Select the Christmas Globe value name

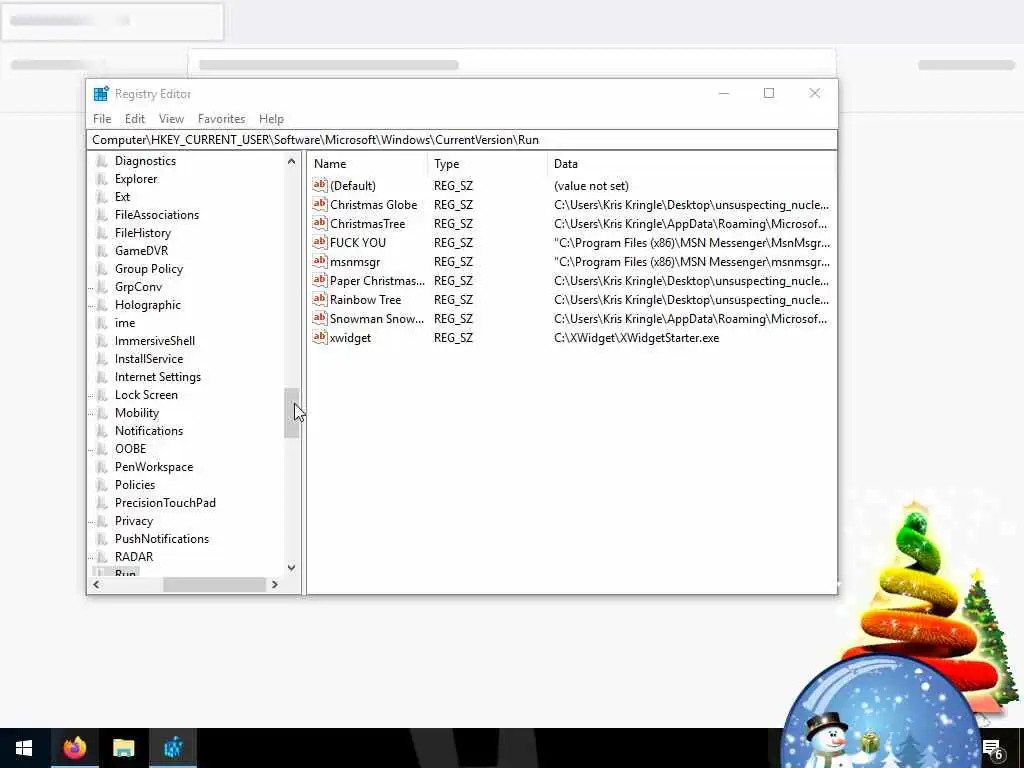coord(373,205)
